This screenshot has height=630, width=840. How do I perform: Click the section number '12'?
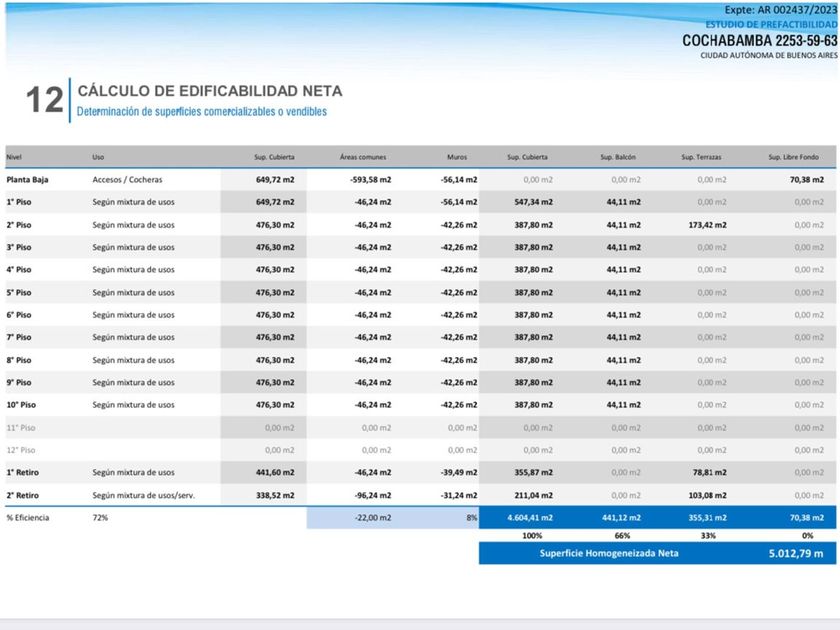(44, 100)
